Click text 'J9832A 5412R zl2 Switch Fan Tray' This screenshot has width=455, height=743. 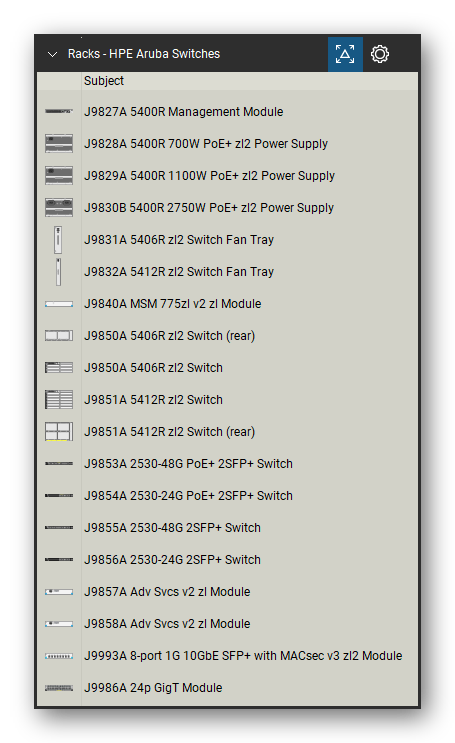[x=179, y=272]
